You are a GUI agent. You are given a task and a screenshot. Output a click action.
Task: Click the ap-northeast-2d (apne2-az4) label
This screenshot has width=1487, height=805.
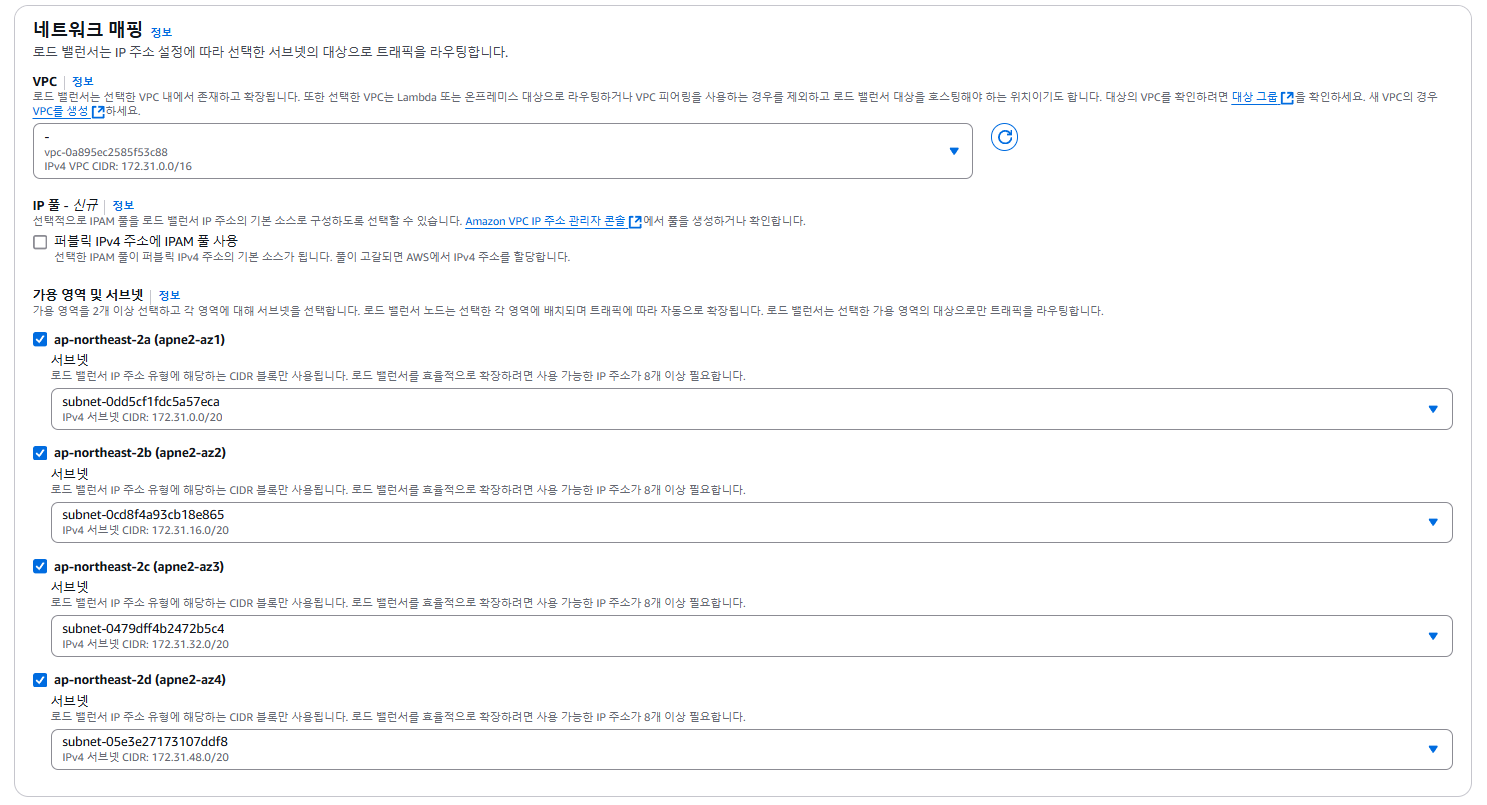tap(140, 679)
